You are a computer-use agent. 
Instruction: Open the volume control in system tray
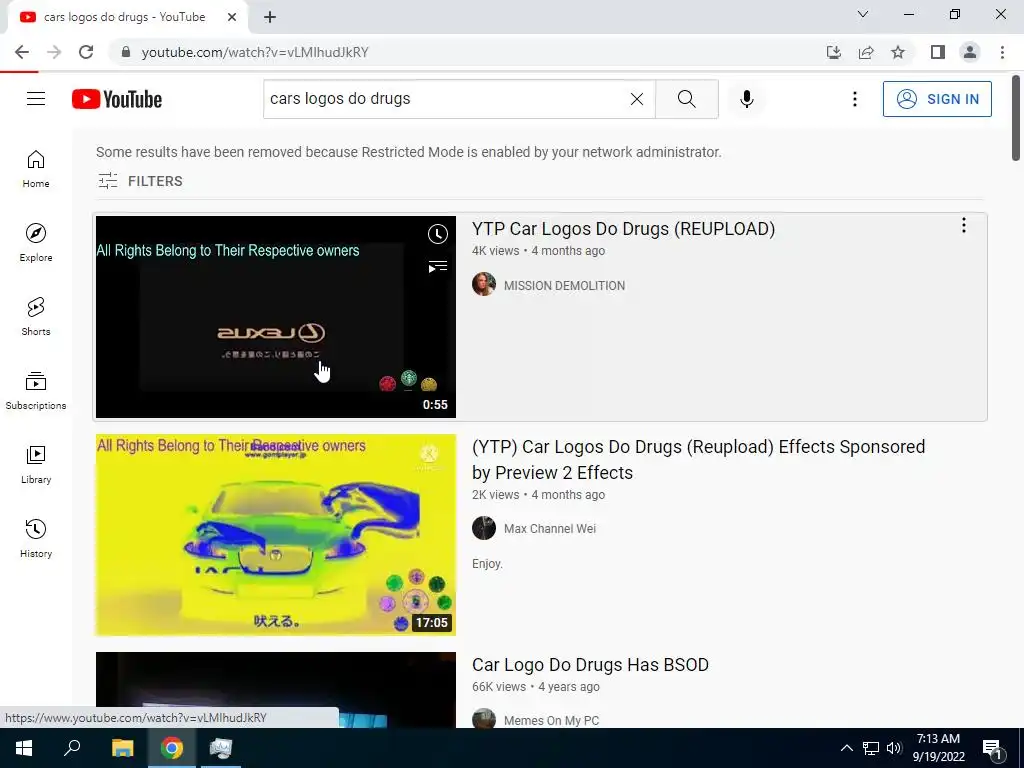894,748
